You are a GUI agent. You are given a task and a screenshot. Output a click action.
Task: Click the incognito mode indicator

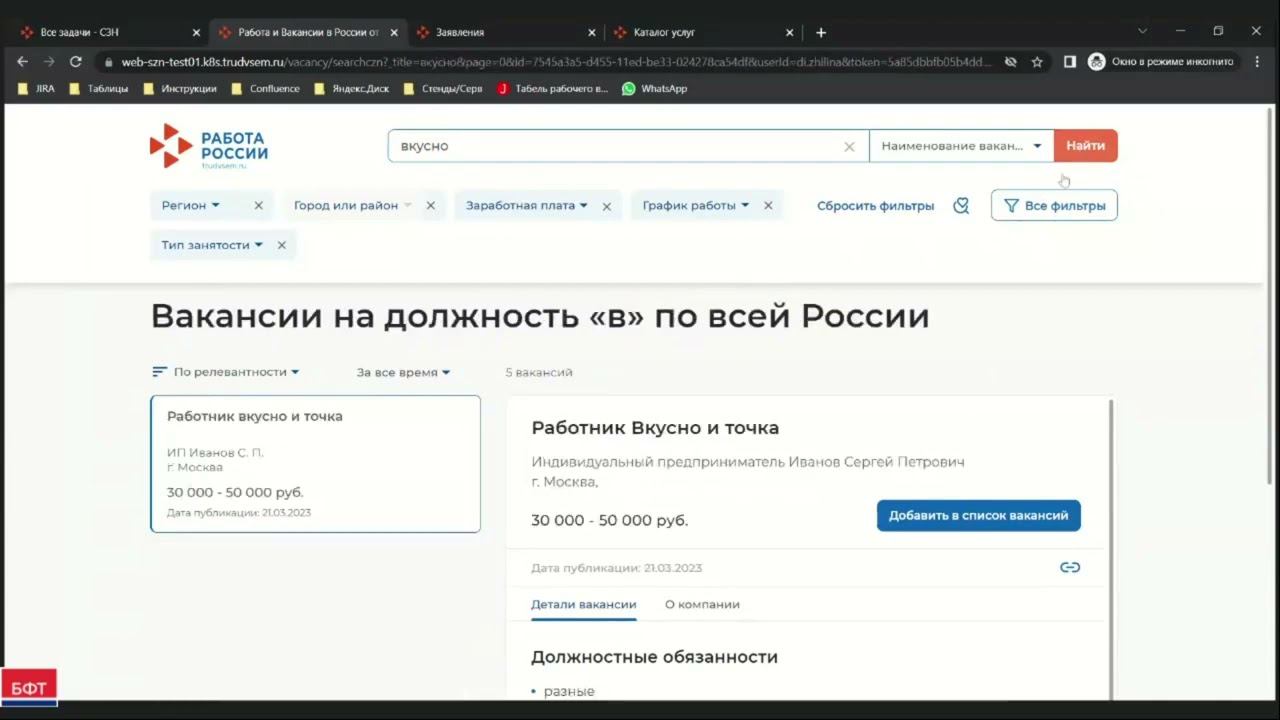1162,62
